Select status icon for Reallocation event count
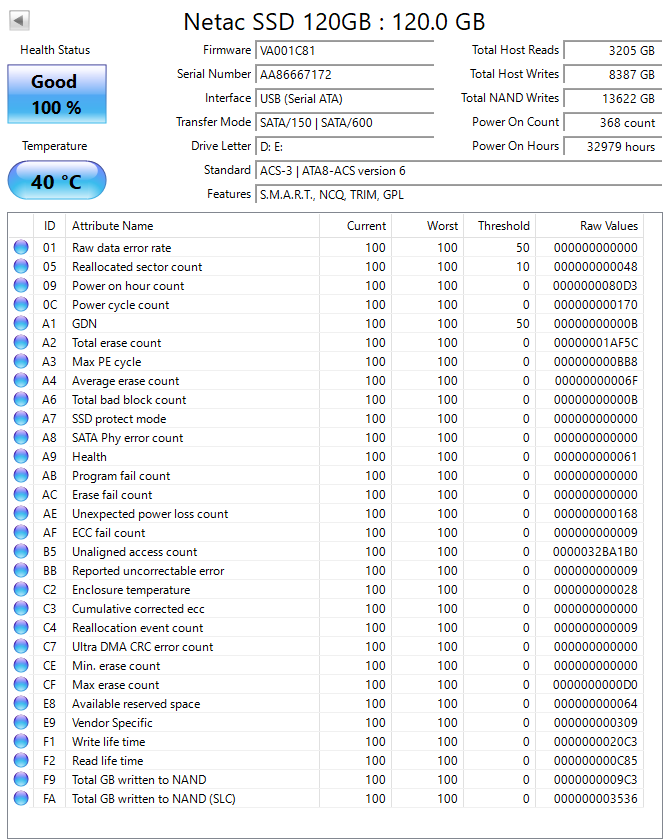 (21, 628)
